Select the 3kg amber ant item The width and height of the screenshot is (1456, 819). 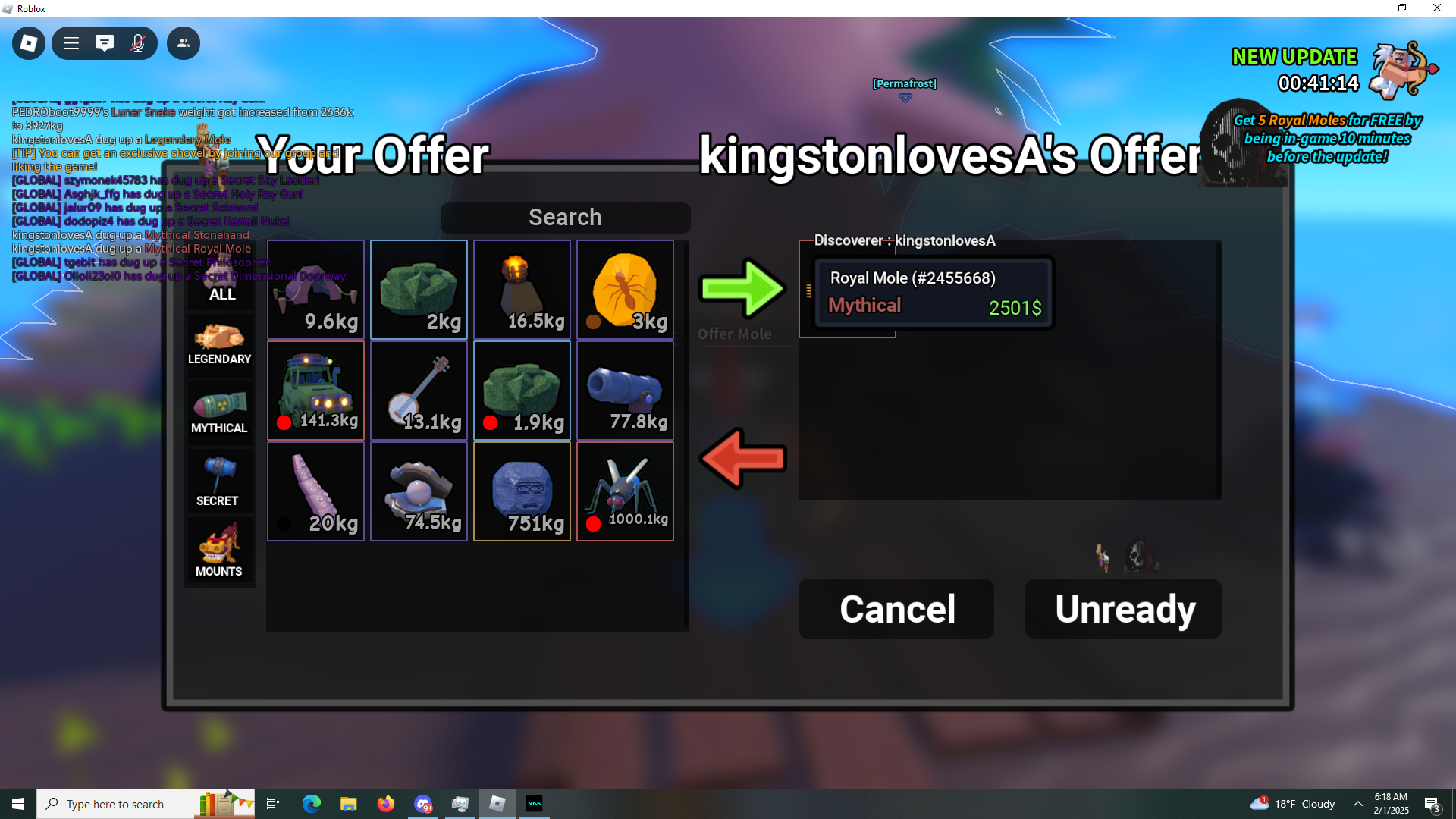pos(625,289)
